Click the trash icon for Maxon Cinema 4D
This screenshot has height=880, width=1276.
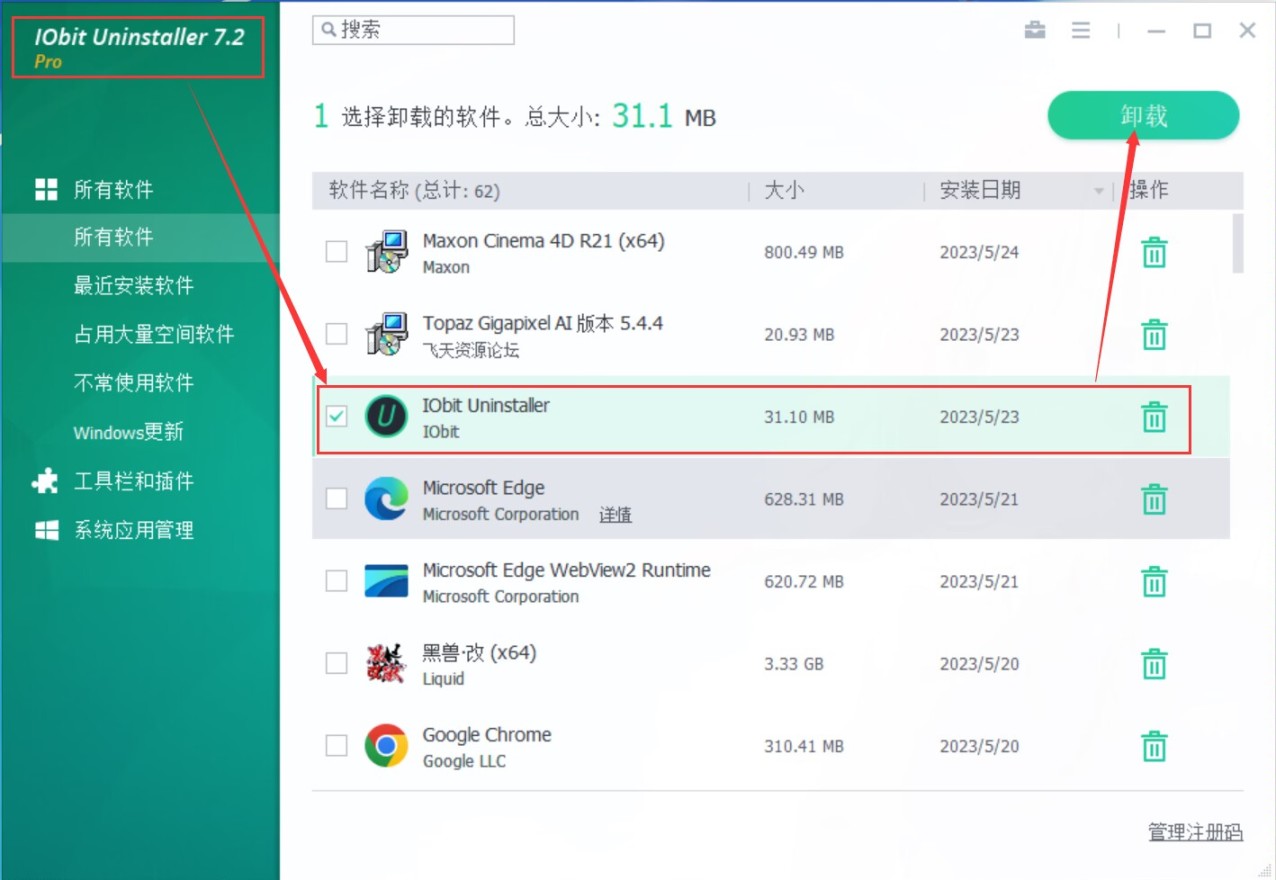[1154, 252]
